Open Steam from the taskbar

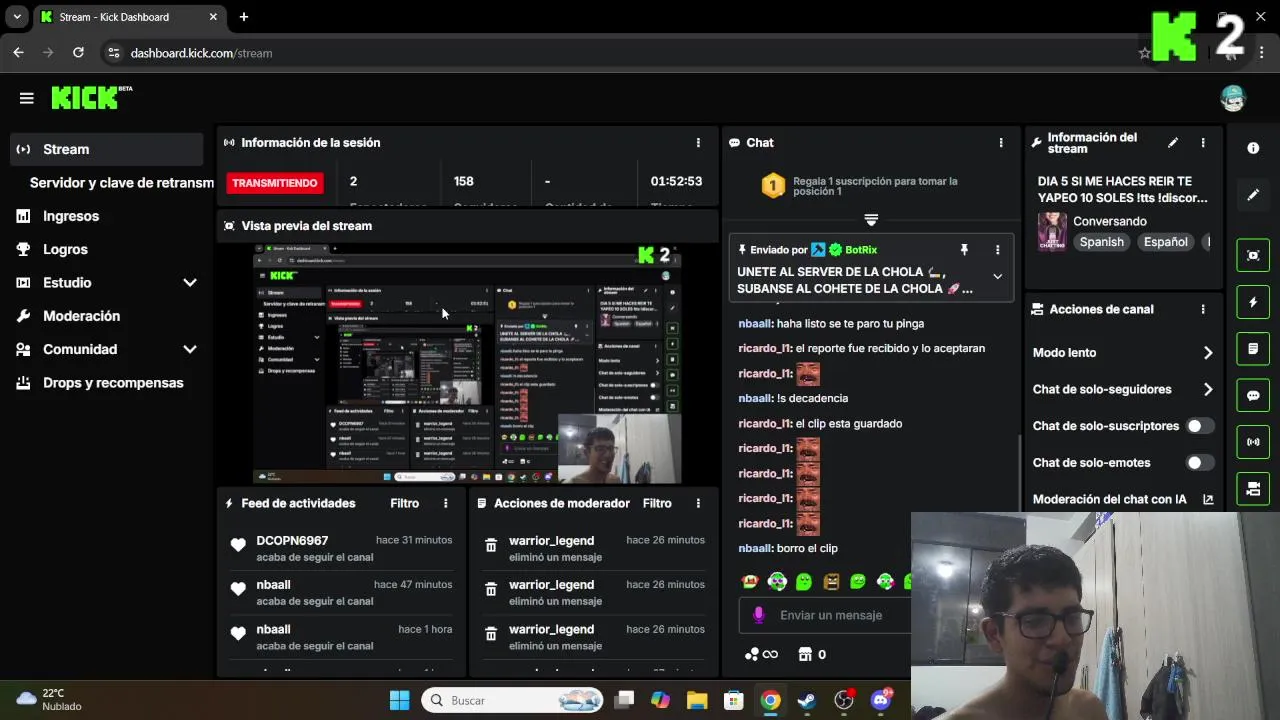coord(807,700)
